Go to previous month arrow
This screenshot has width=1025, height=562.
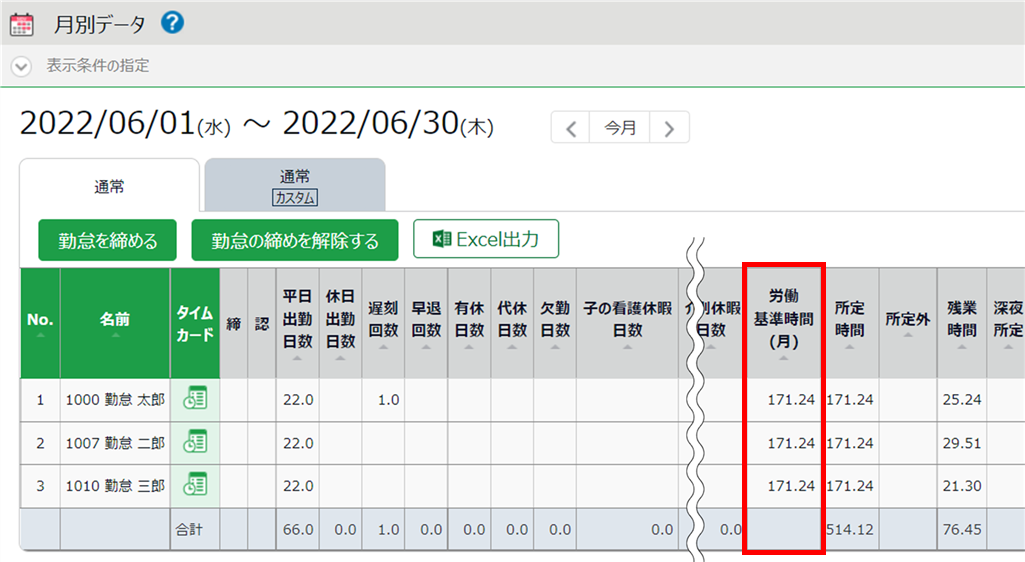click(571, 128)
